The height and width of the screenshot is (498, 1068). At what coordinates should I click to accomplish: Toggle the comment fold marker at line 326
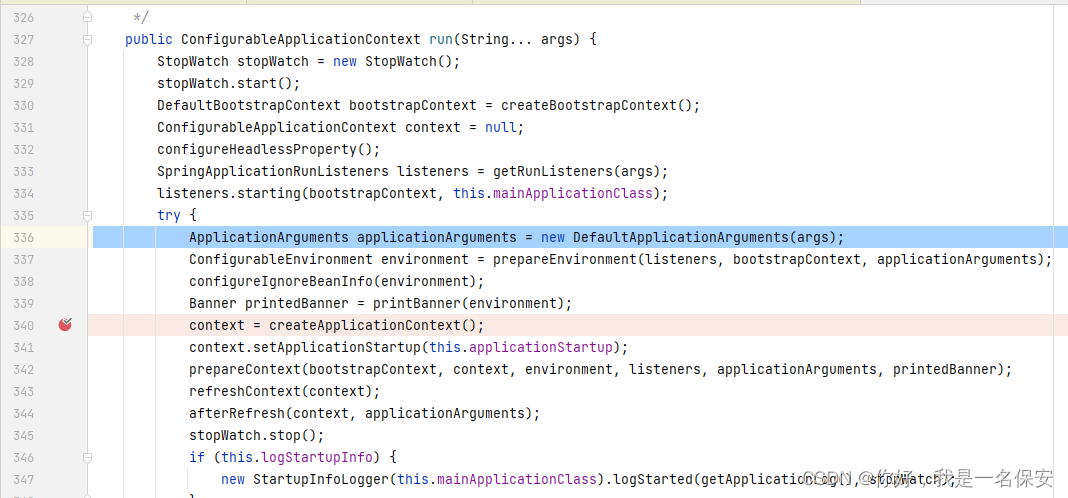(x=87, y=16)
